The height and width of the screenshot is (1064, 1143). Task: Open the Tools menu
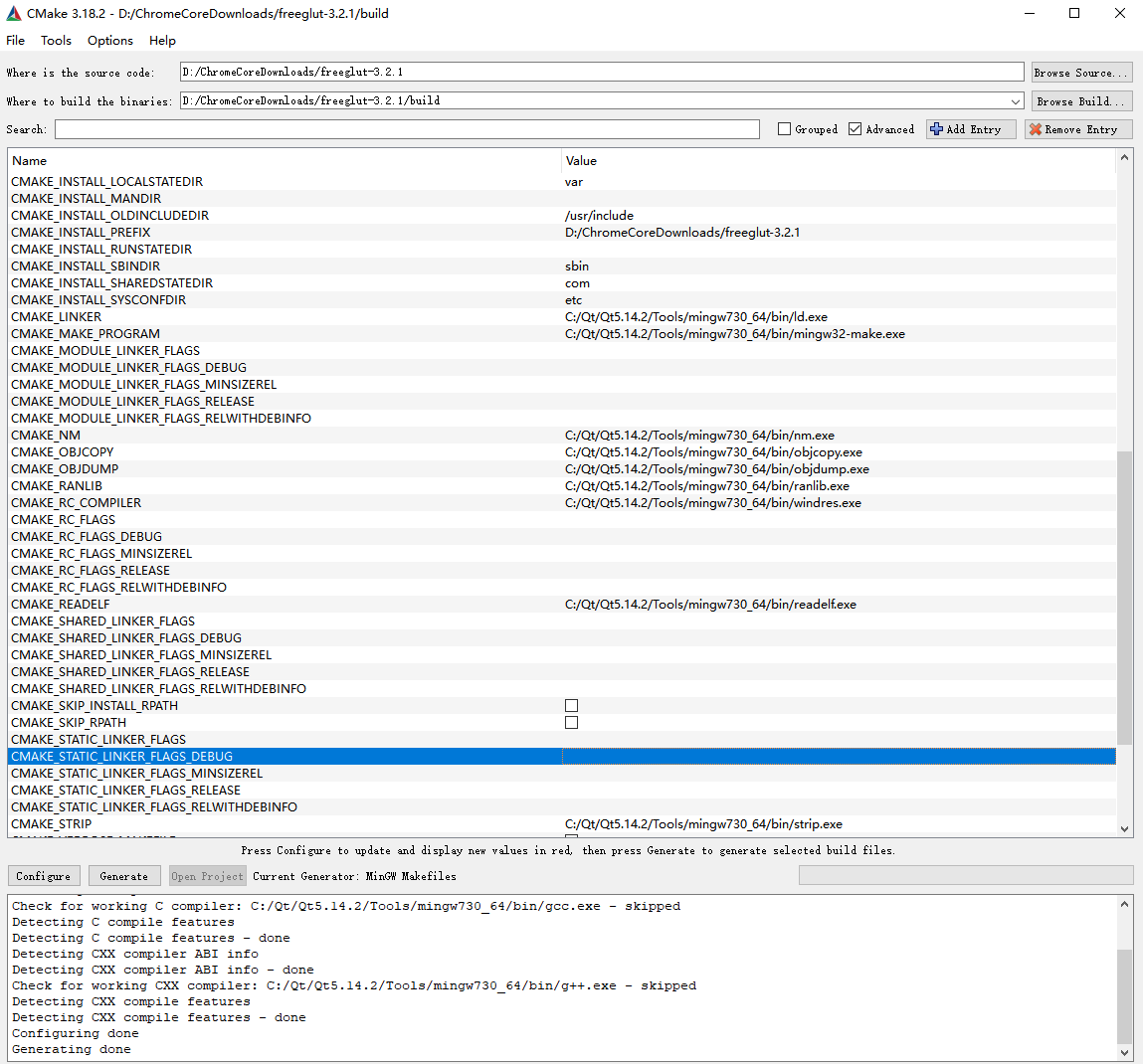click(56, 40)
